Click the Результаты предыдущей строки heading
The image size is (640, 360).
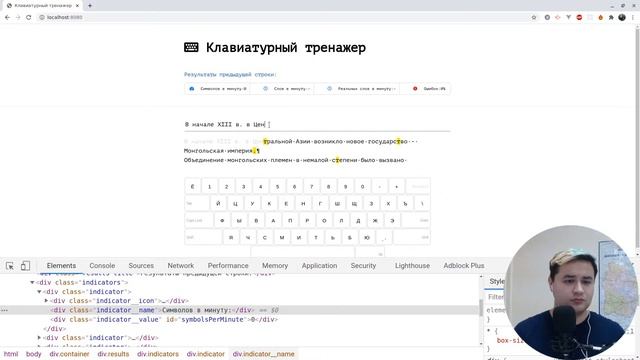click(x=230, y=75)
